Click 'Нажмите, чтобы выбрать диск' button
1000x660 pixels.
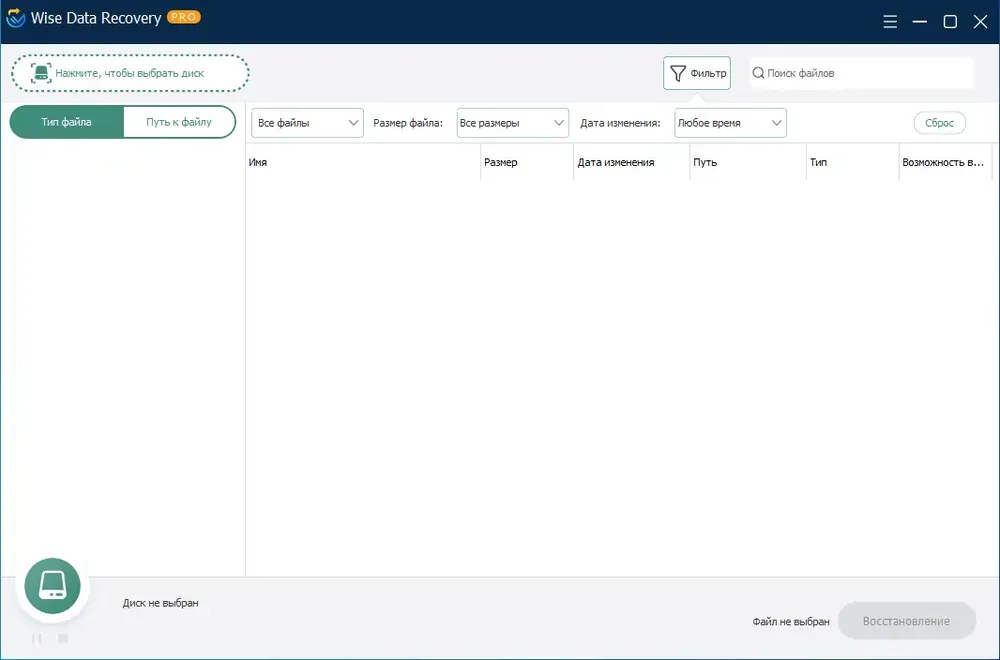(130, 73)
